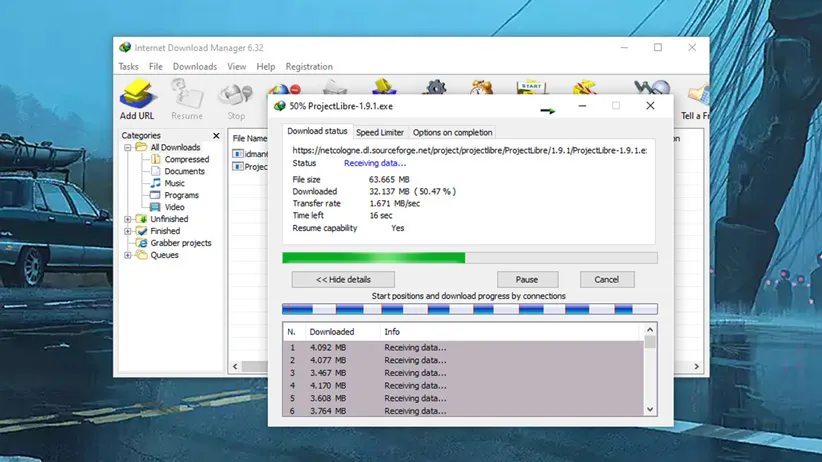Open the Downloads menu

click(x=194, y=67)
